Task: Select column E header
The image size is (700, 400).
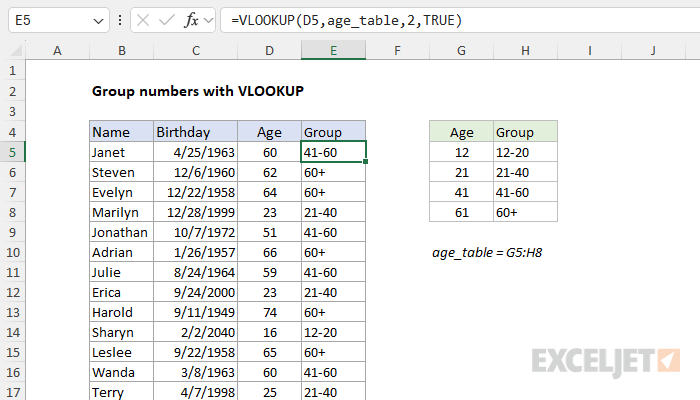Action: (x=333, y=50)
